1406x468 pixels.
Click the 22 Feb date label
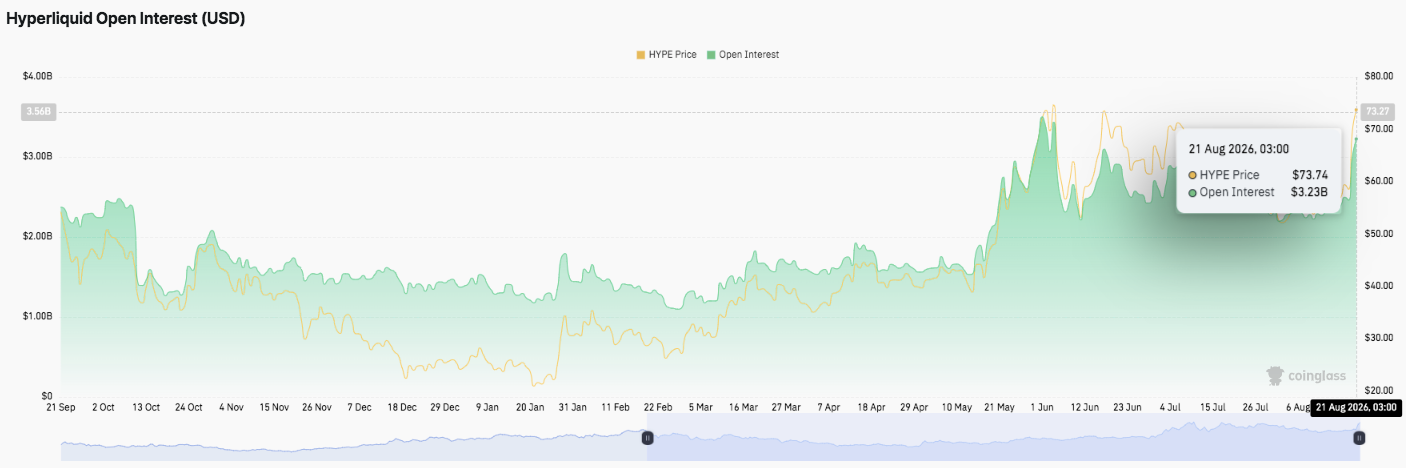[658, 408]
